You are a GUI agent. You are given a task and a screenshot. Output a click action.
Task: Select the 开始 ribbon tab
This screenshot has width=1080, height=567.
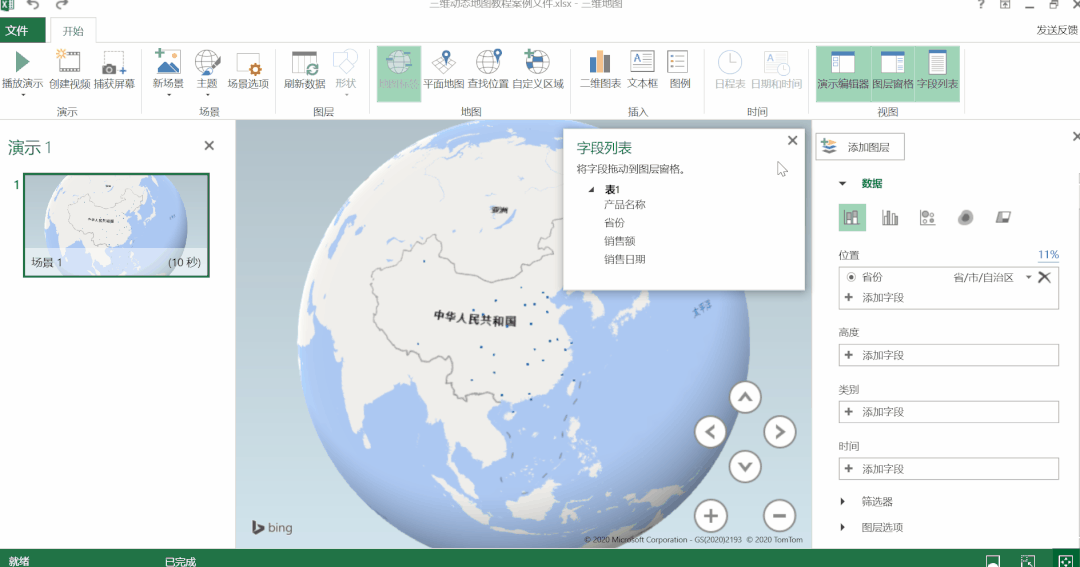coord(72,31)
